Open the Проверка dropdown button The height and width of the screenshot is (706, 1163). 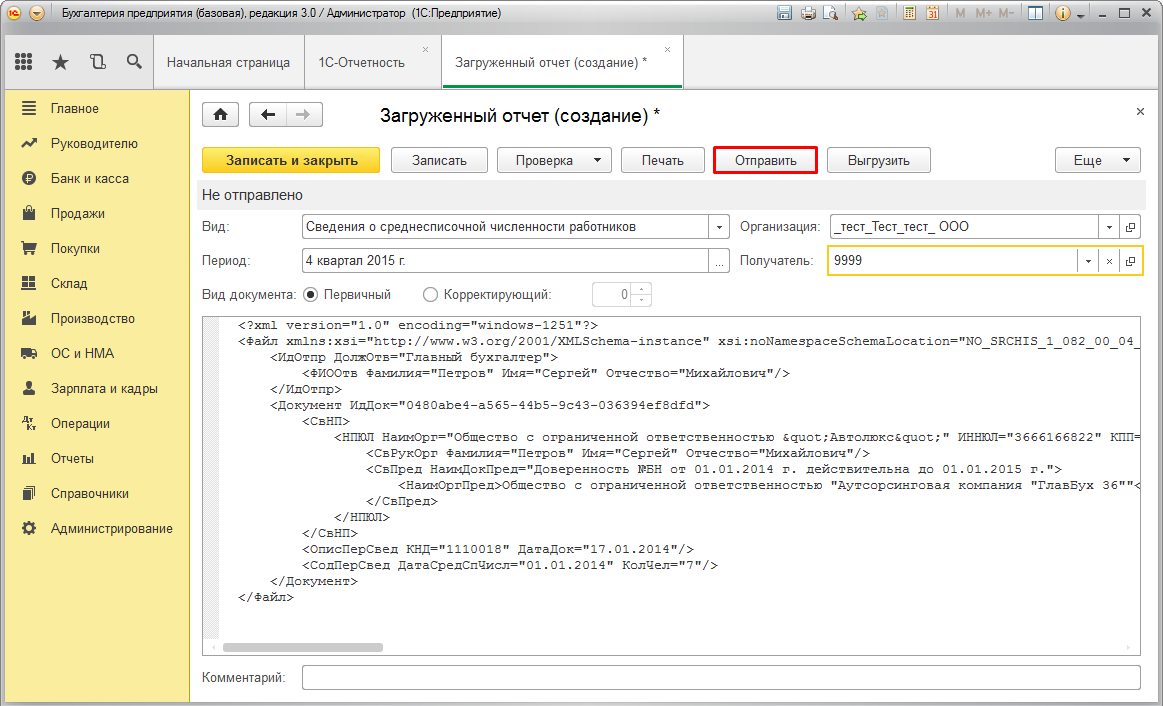554,160
